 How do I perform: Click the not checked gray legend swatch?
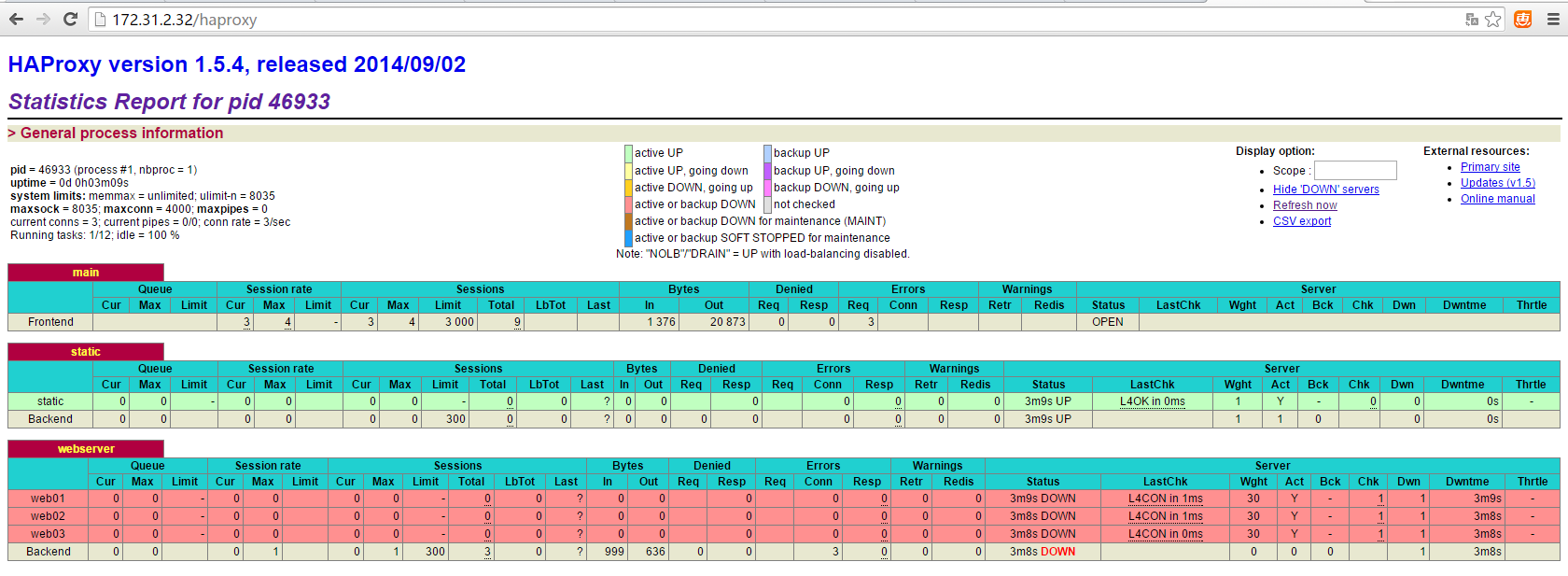click(767, 204)
